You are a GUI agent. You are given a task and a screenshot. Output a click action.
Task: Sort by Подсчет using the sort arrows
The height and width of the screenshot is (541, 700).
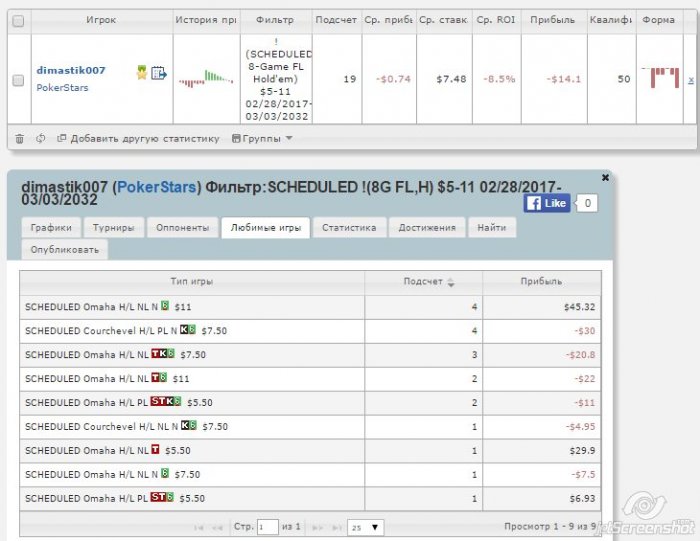point(451,282)
